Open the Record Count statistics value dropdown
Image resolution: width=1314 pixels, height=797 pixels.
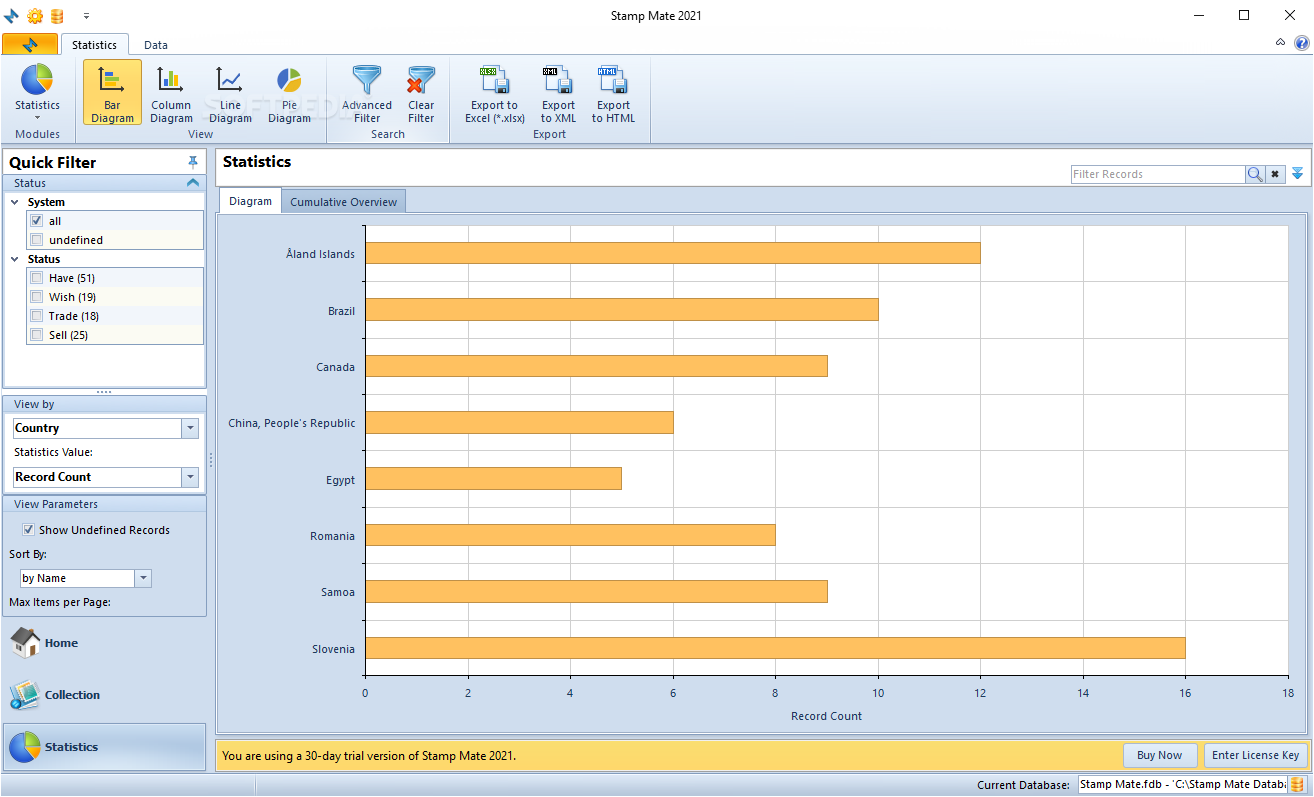[x=190, y=477]
